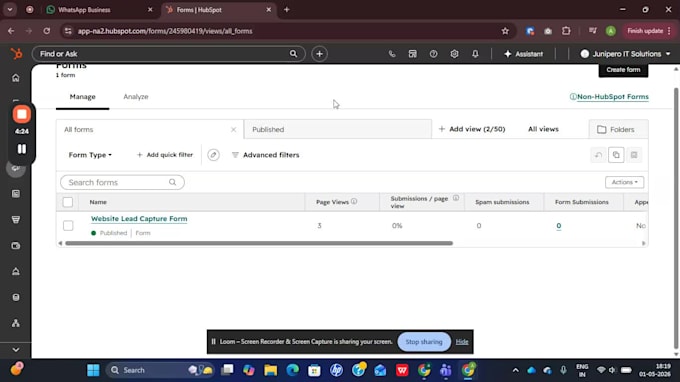The height and width of the screenshot is (382, 680).
Task: Open the sidebar data management database icon
Action: (16, 297)
